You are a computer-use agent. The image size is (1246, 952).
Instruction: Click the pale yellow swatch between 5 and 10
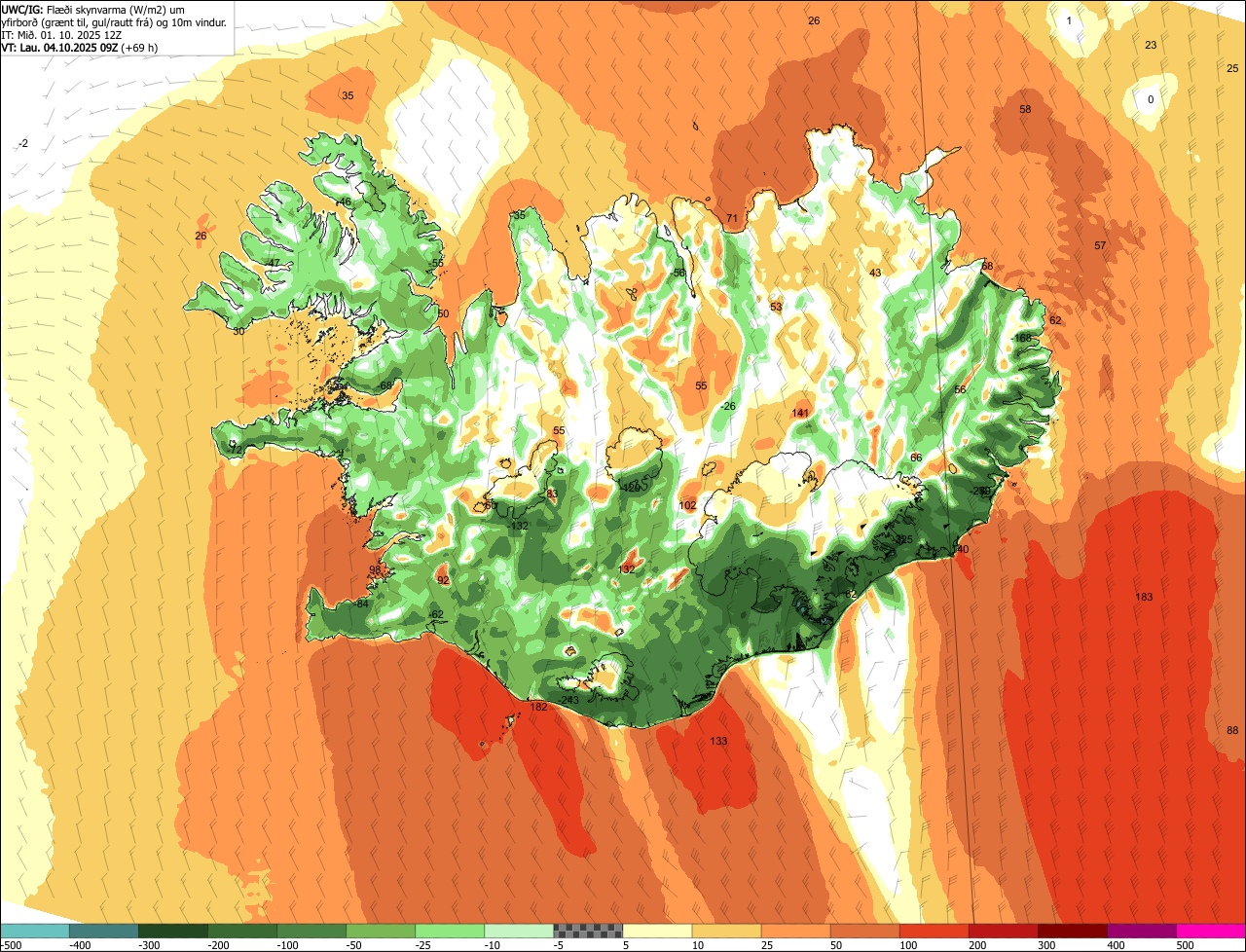(x=657, y=931)
